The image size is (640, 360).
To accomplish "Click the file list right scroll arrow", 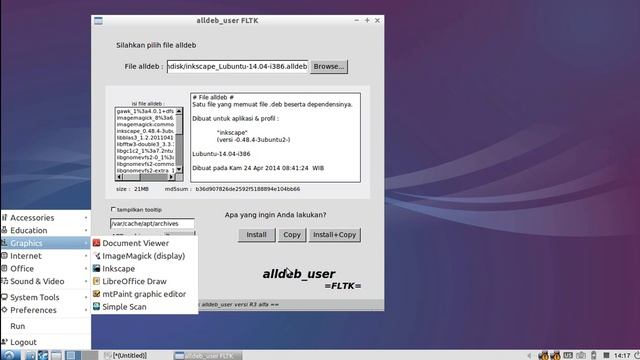I will pos(171,177).
